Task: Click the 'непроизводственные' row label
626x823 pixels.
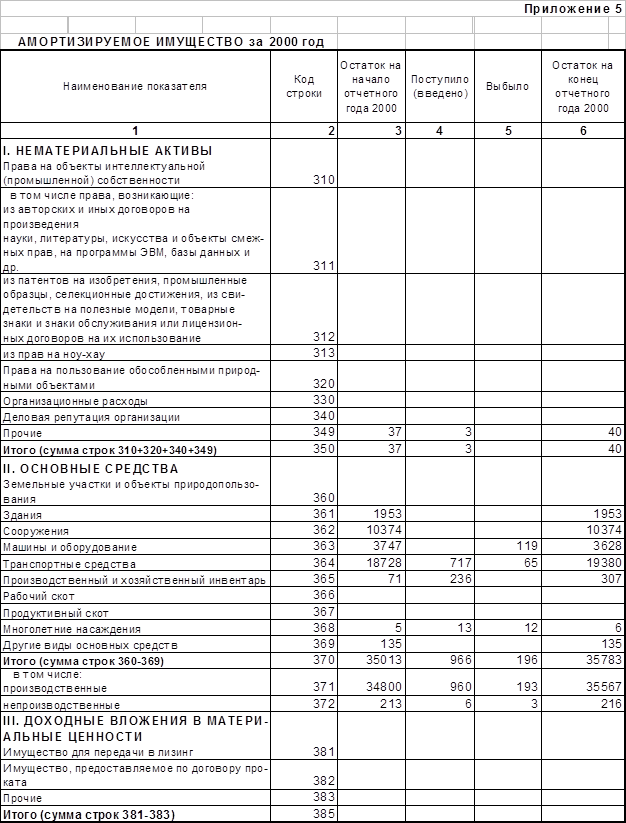Action: click(61, 705)
